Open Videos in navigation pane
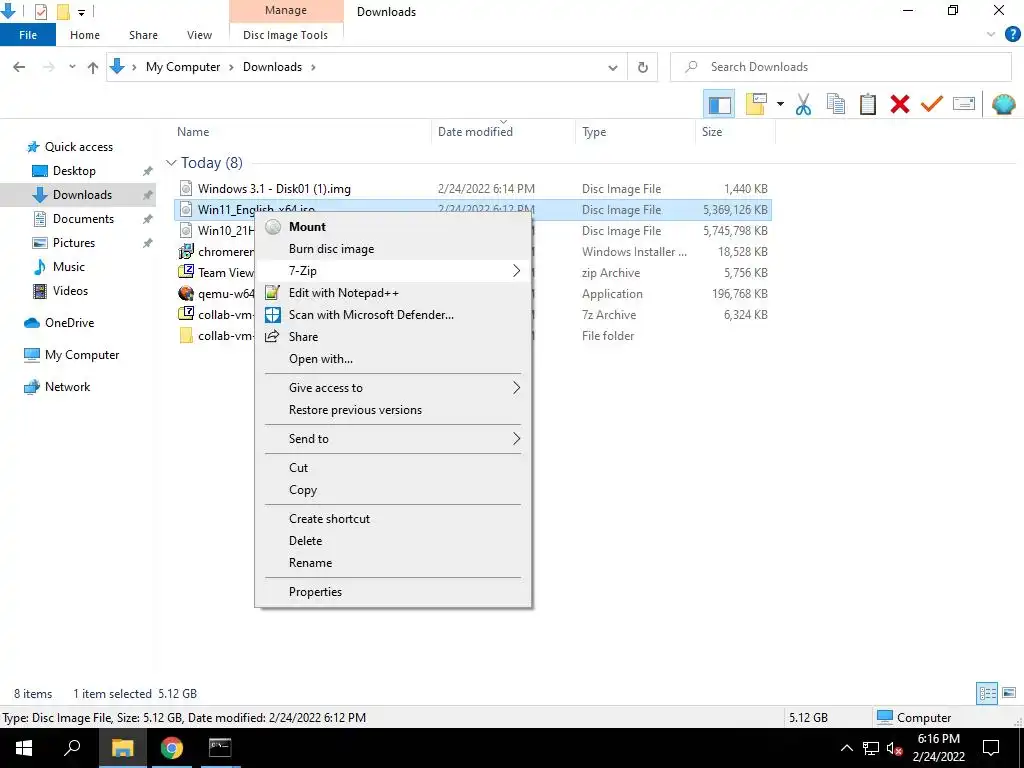Viewport: 1024px width, 768px height. (x=70, y=291)
